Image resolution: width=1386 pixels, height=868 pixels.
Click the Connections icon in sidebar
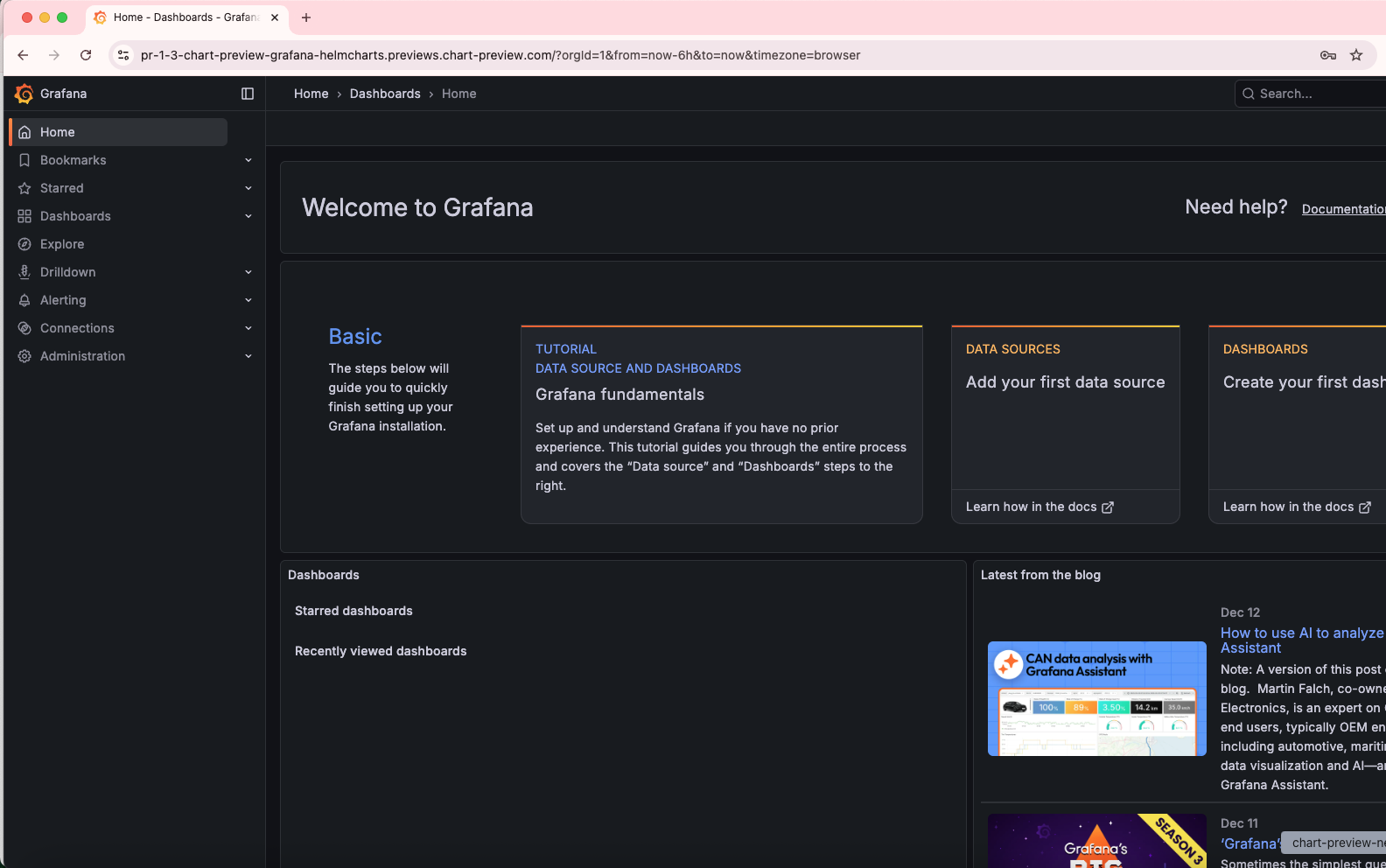[24, 328]
